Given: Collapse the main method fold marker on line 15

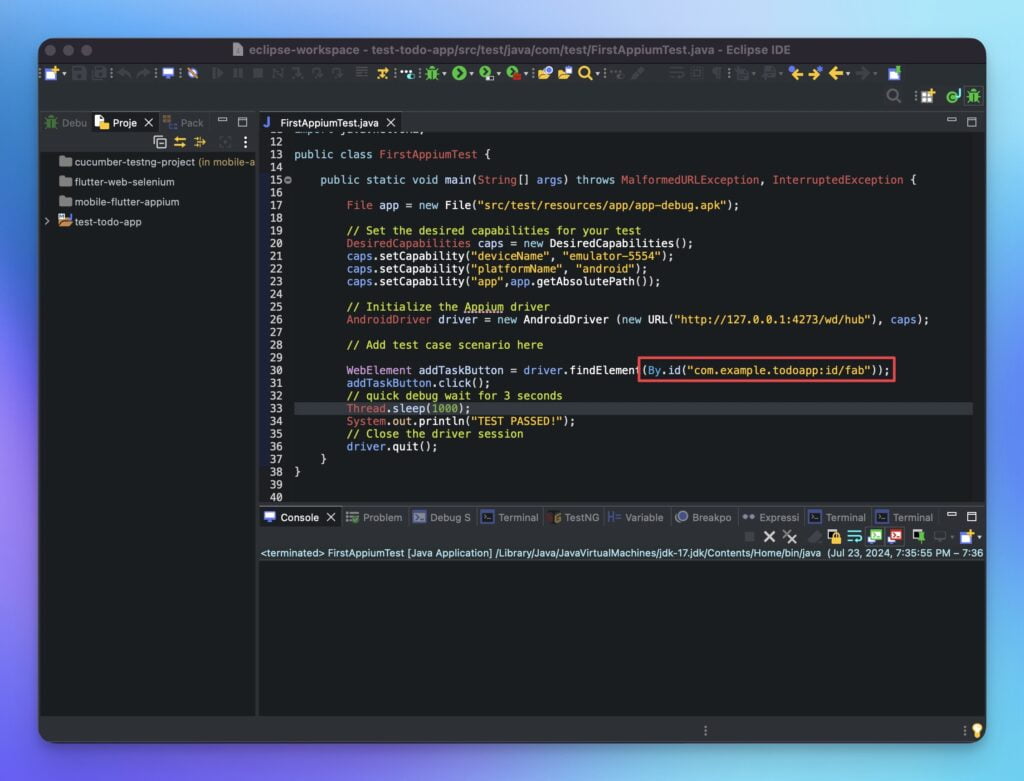Looking at the screenshot, I should (x=288, y=180).
